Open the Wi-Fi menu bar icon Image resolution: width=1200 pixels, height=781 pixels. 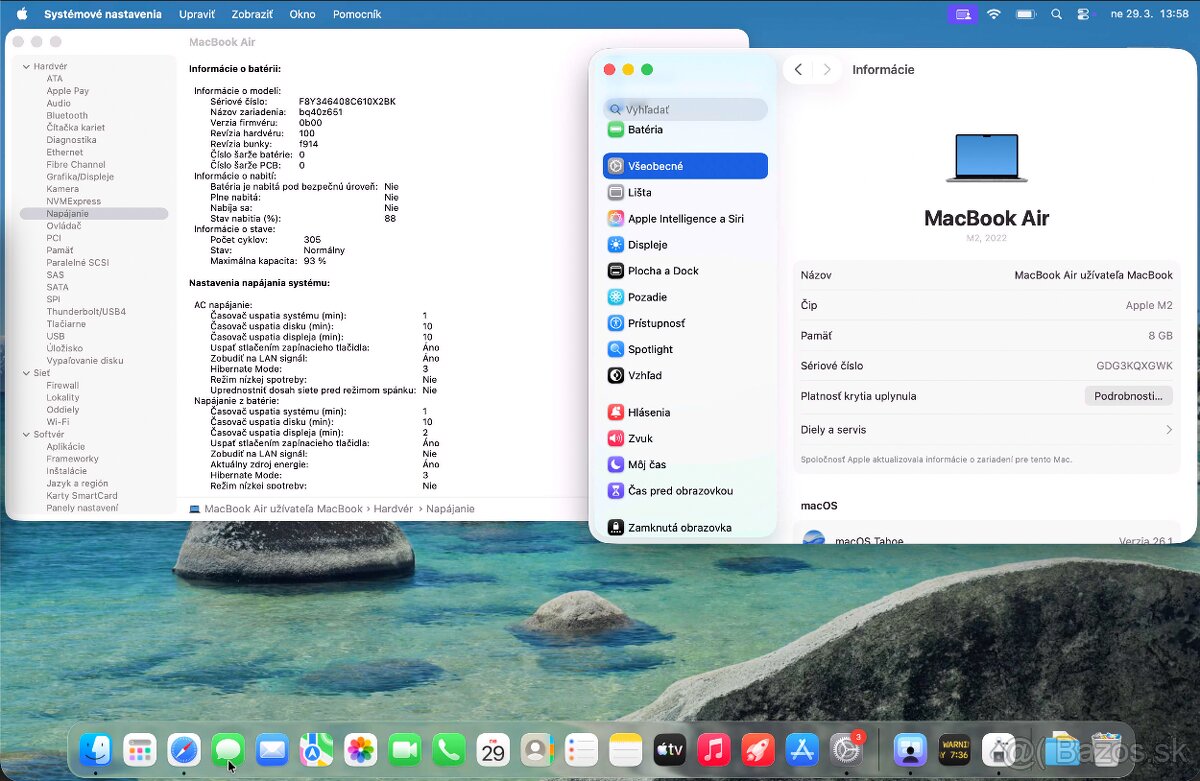point(995,14)
